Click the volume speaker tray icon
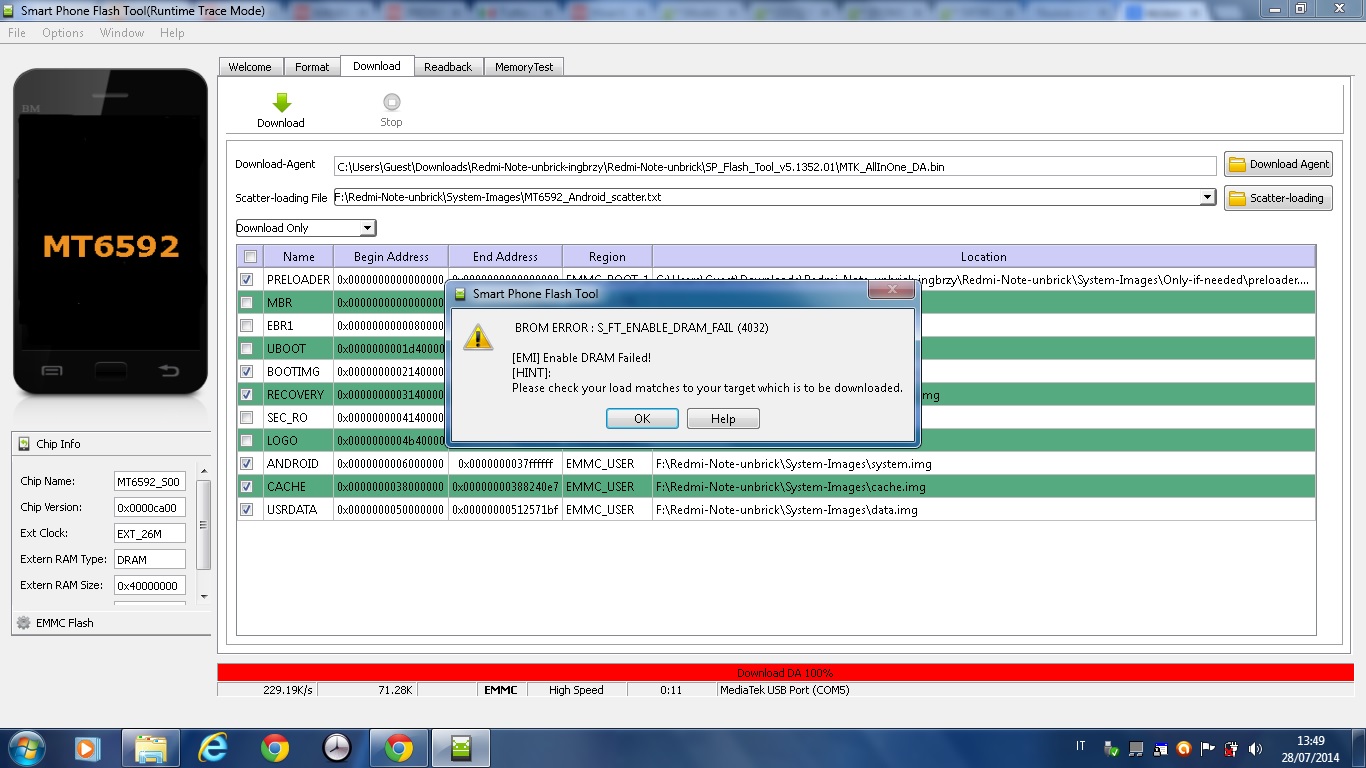This screenshot has height=768, width=1366. point(1256,748)
